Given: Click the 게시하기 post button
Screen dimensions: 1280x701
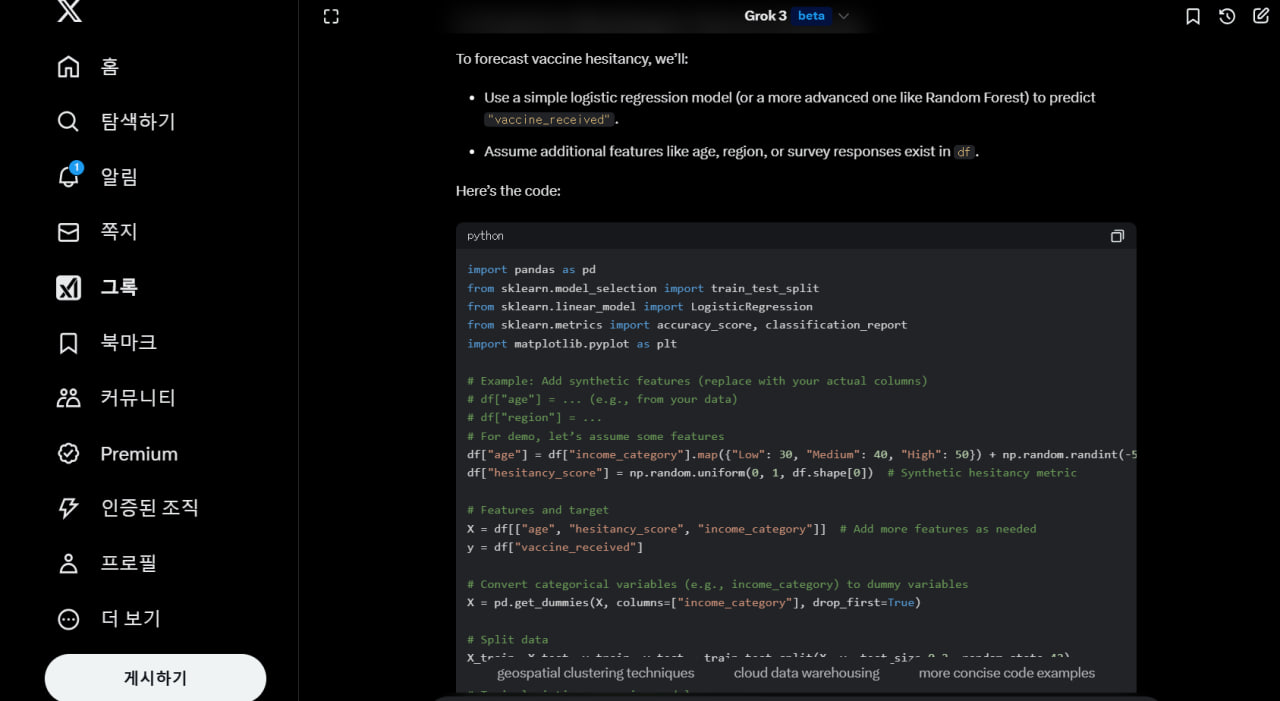Looking at the screenshot, I should tap(155, 678).
